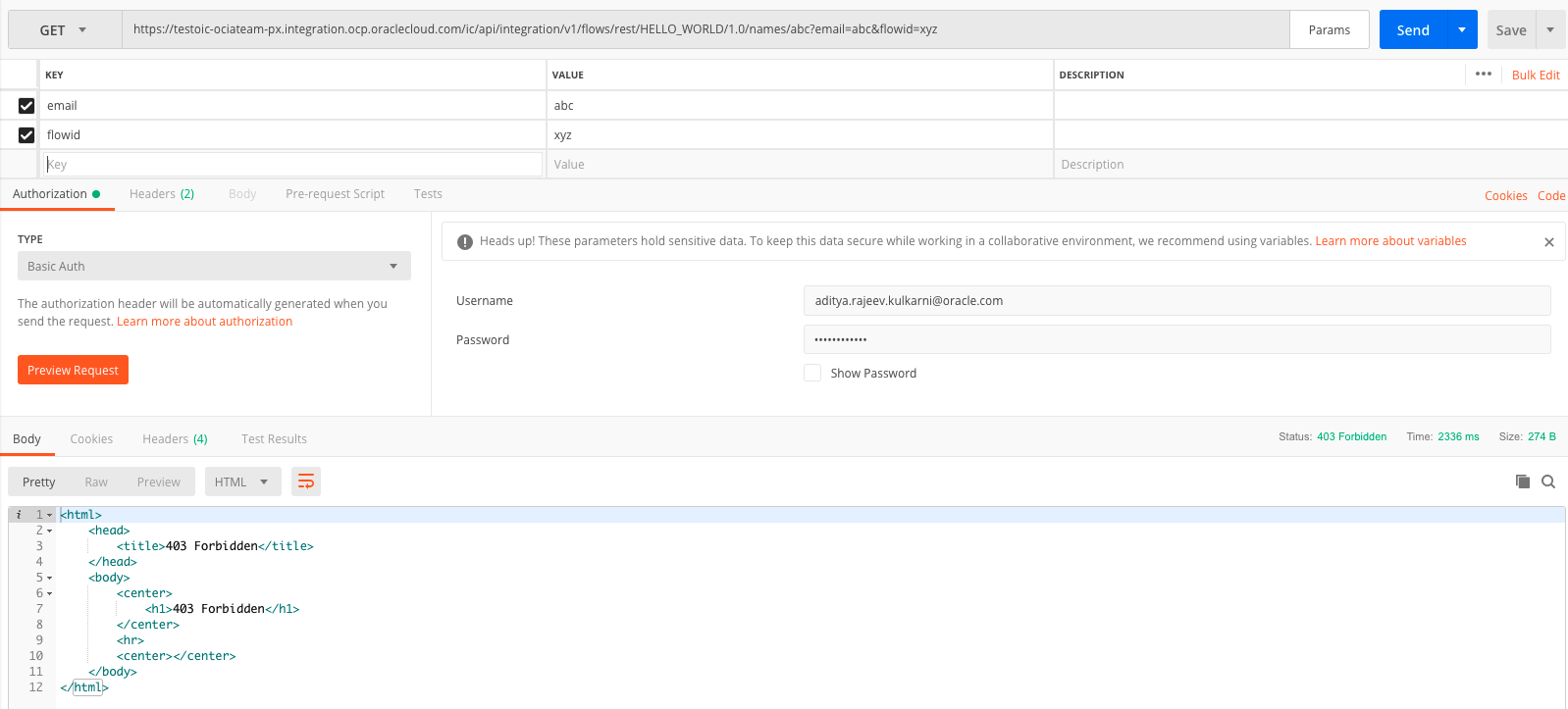Switch to Preview response view

[x=159, y=481]
